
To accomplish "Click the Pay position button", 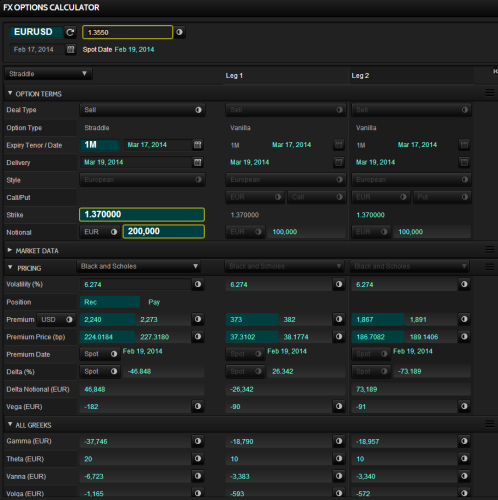I will [154, 302].
